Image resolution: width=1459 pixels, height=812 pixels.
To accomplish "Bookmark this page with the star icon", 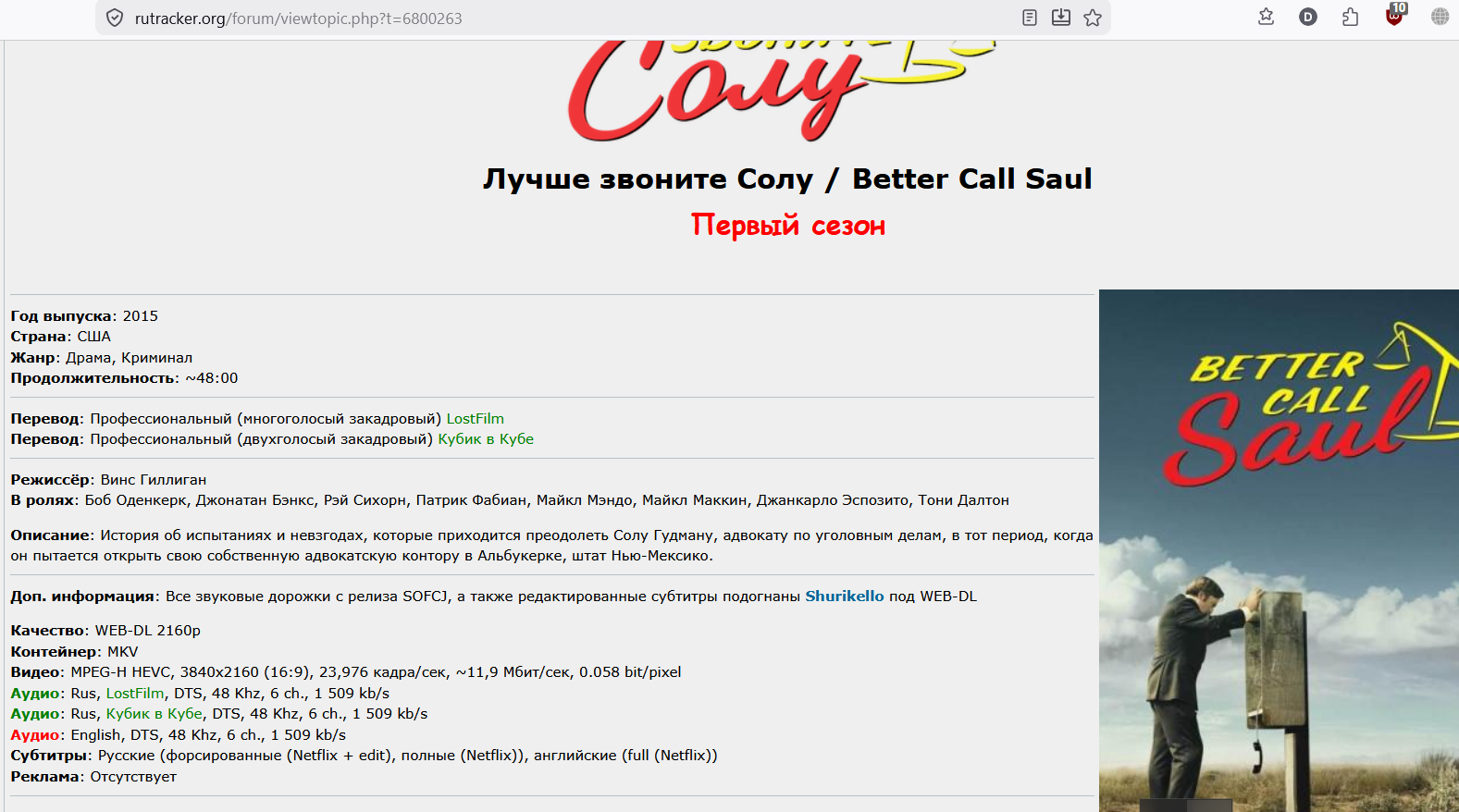I will 1093,18.
